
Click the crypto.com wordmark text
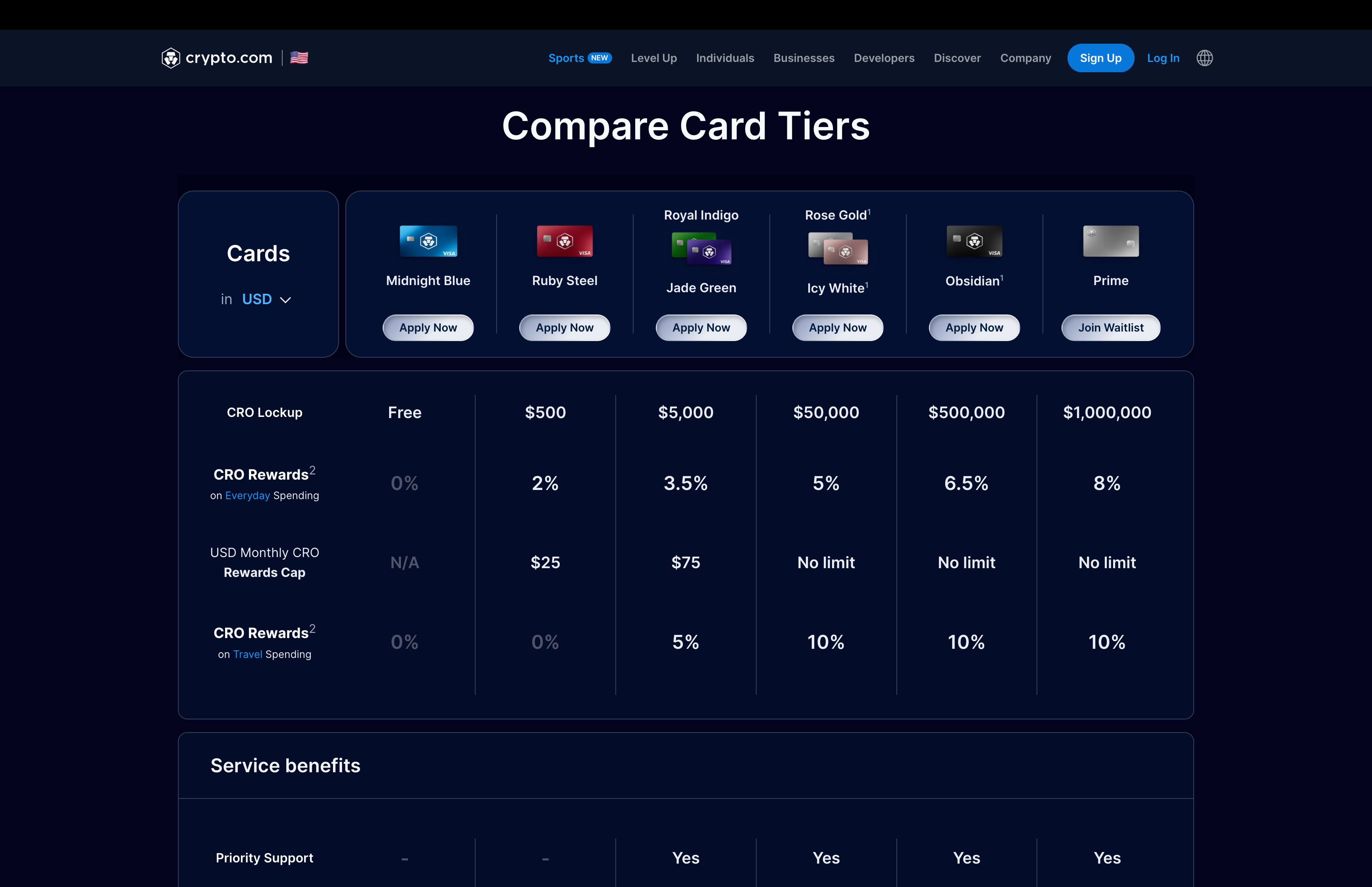coord(229,58)
